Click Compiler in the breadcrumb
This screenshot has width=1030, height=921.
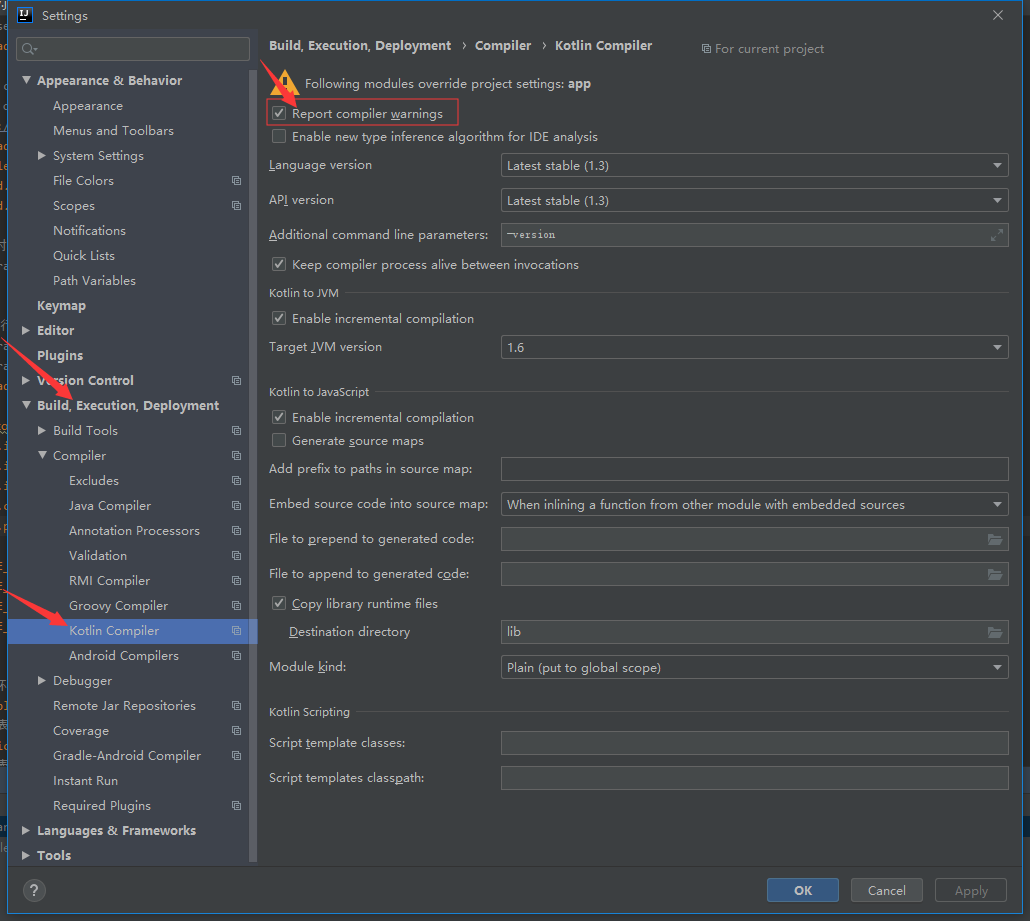tap(503, 45)
